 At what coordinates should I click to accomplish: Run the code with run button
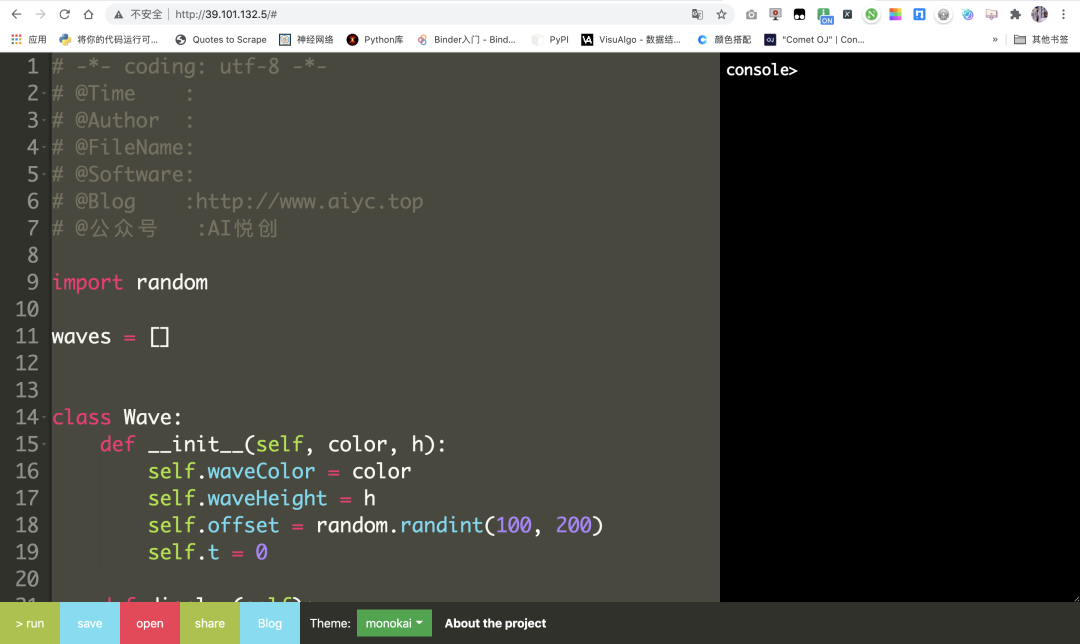pos(30,623)
